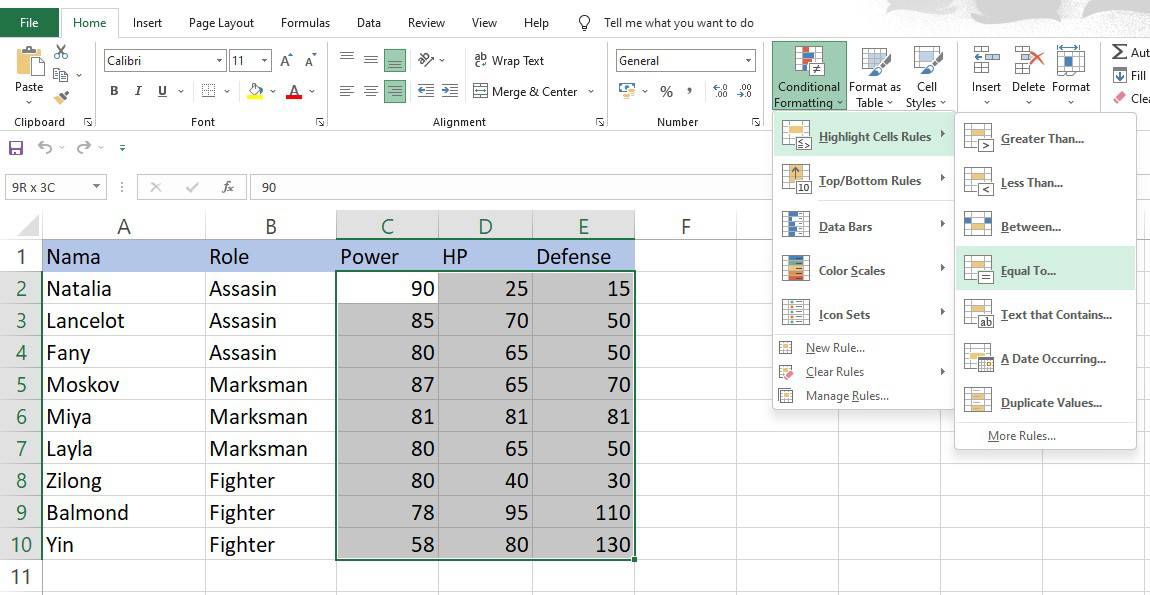1150x595 pixels.
Task: Click the Select All corner triangle
Action: (28, 225)
